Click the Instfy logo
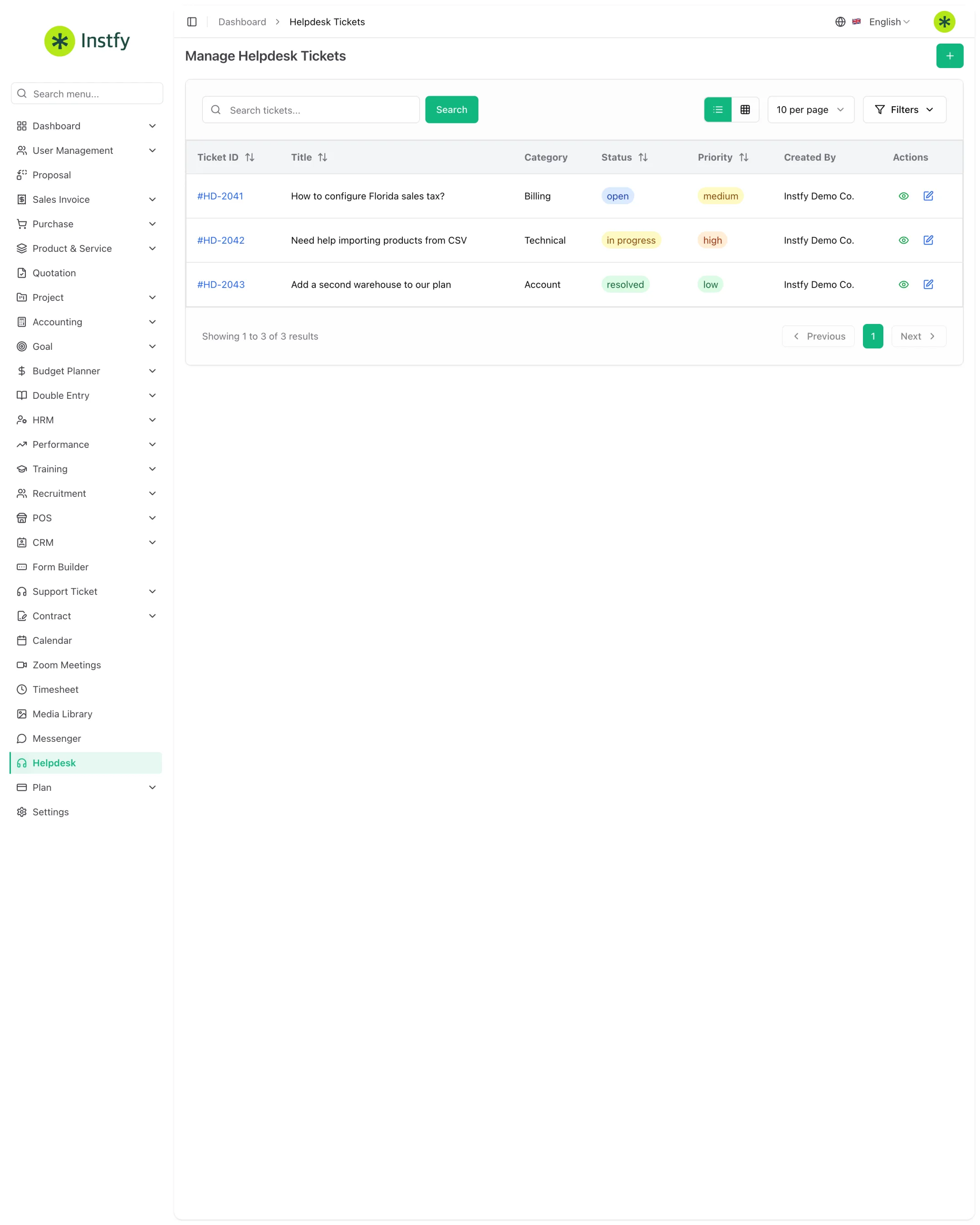The width and height of the screenshot is (980, 1225). point(87,41)
